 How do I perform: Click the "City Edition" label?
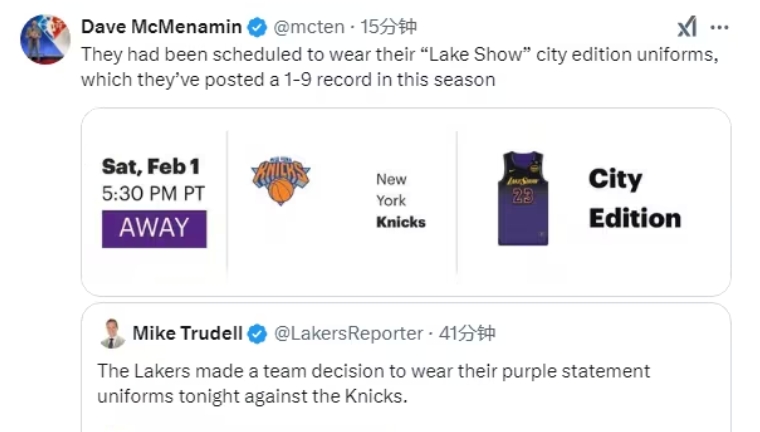(634, 198)
